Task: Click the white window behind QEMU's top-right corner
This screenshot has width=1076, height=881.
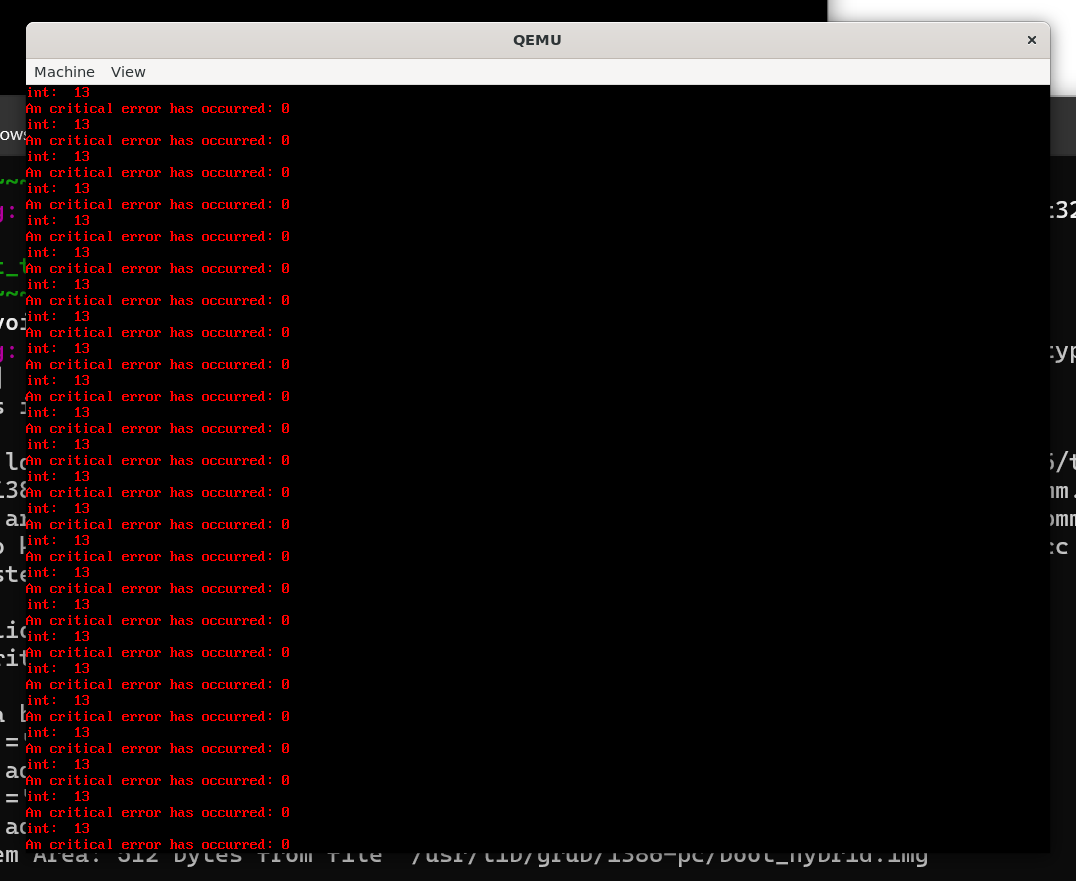Action: click(x=950, y=10)
